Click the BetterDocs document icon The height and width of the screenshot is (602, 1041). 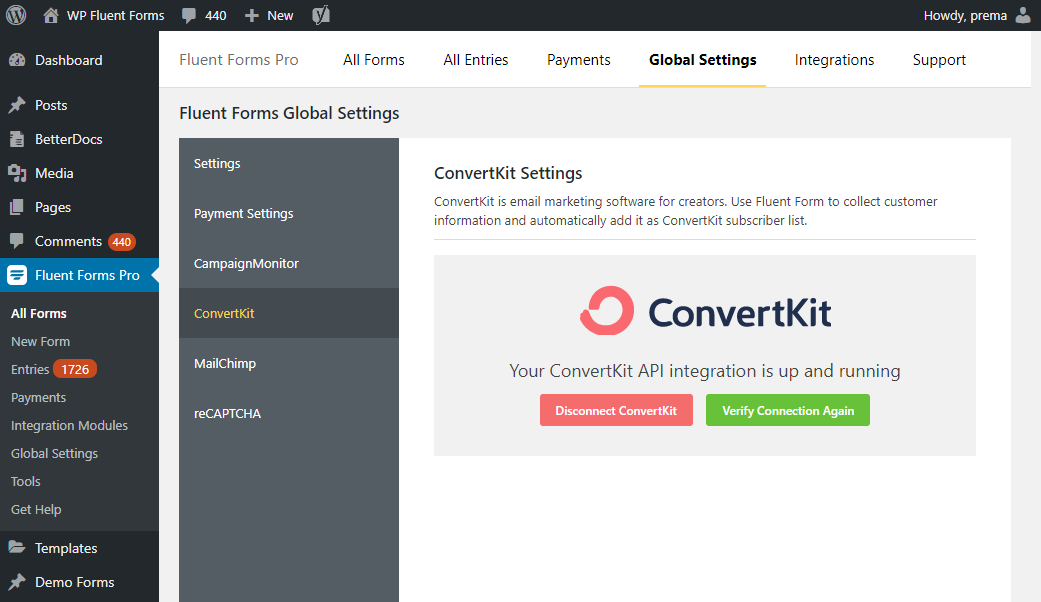[17, 139]
